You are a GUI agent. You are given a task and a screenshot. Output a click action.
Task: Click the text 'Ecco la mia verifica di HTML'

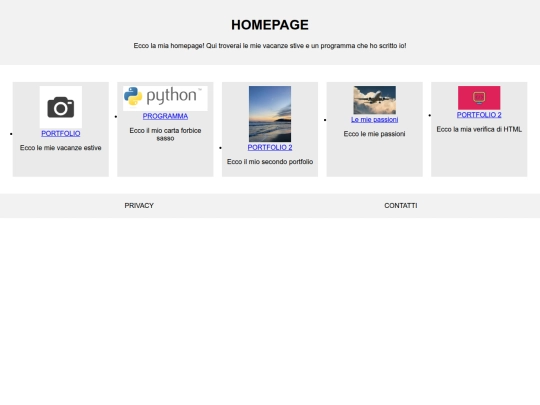click(479, 129)
